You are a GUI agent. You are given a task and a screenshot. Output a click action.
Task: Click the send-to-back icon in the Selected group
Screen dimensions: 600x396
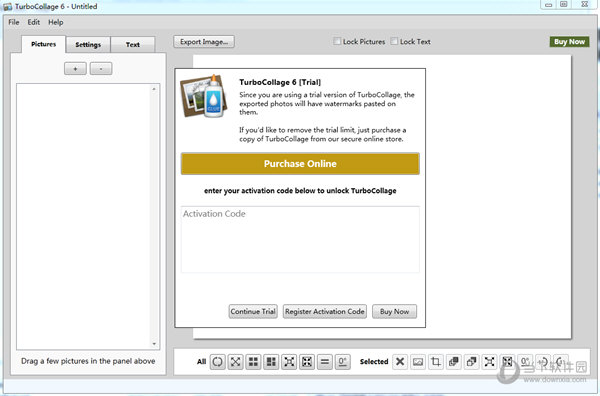click(x=471, y=362)
